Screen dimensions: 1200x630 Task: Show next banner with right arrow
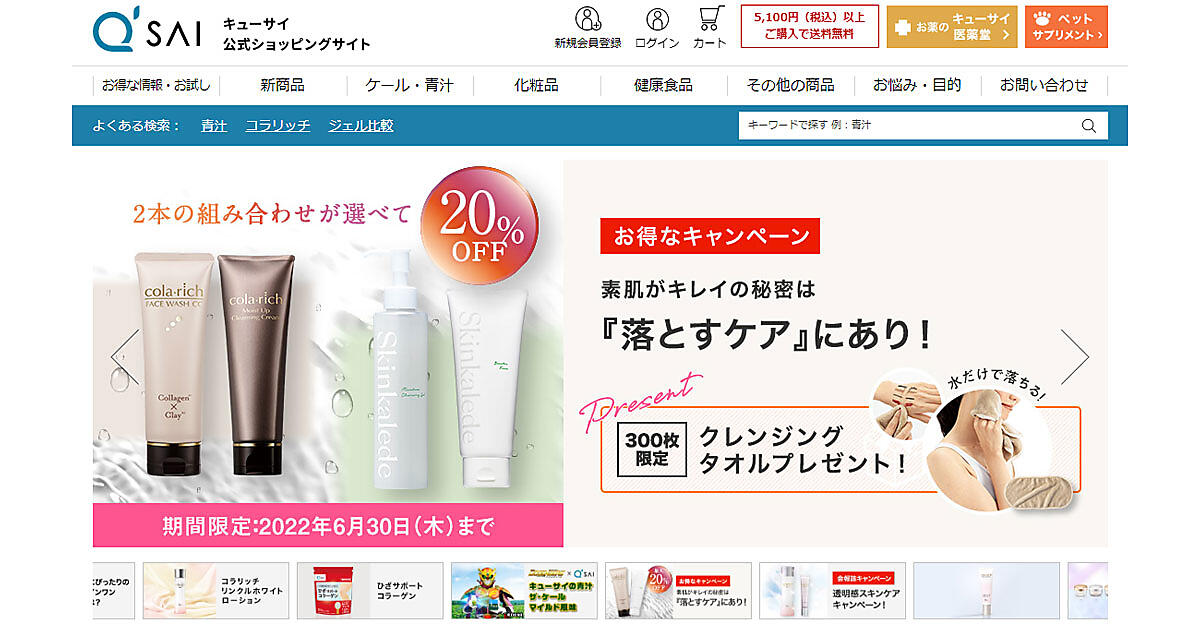tap(1075, 355)
